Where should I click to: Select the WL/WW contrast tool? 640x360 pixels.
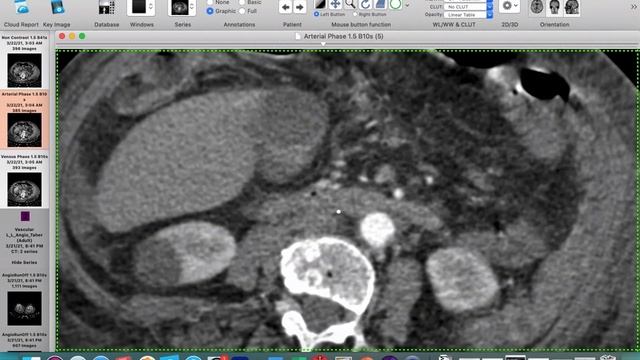(x=320, y=4)
